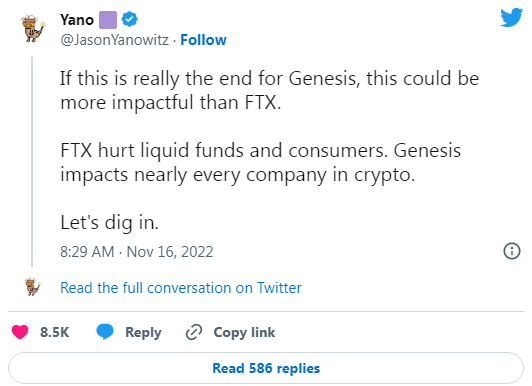Click the Yano display name
Viewport: 532px width, 386px height.
77,20
